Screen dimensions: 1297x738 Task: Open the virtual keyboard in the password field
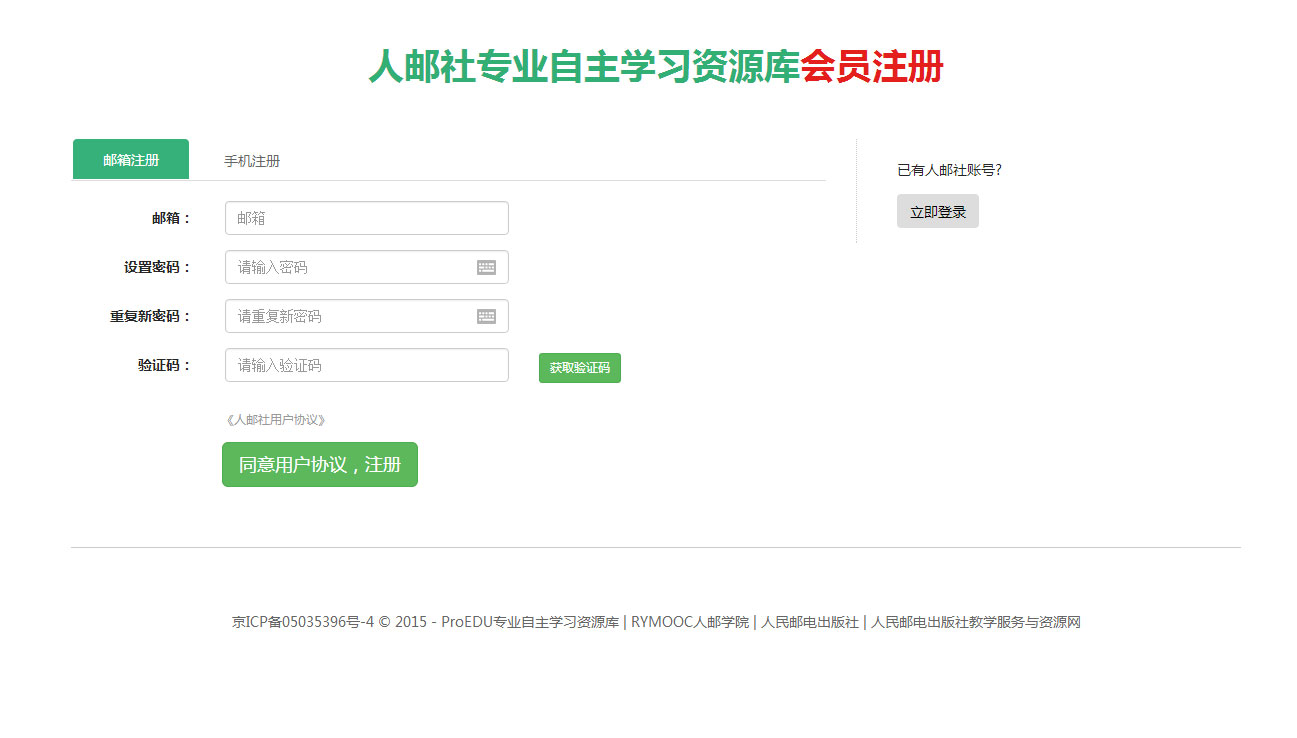point(486,267)
